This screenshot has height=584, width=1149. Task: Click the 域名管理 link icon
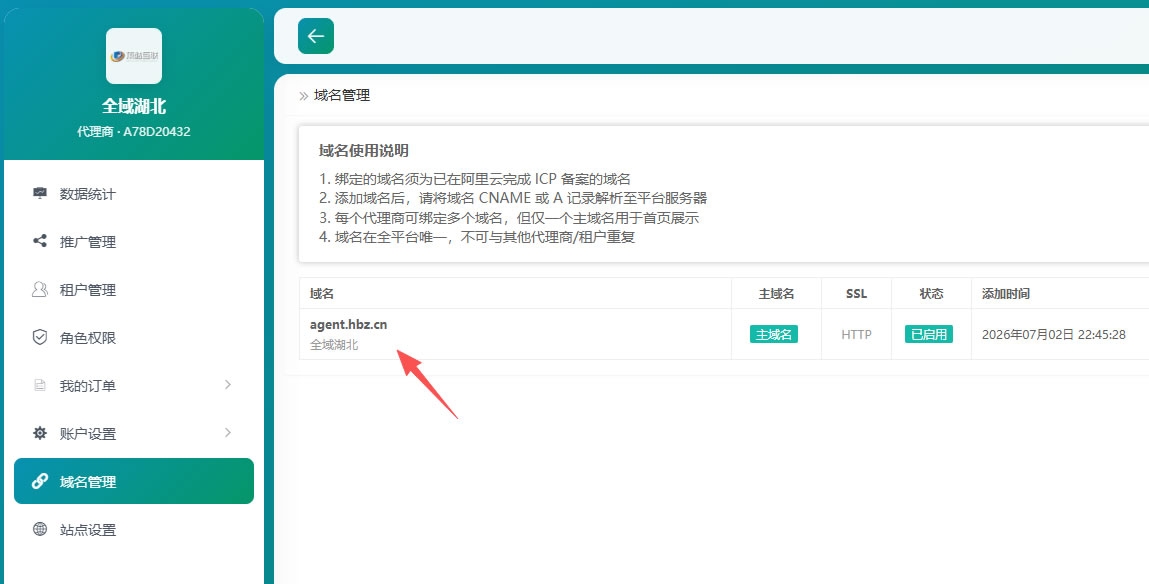[40, 481]
